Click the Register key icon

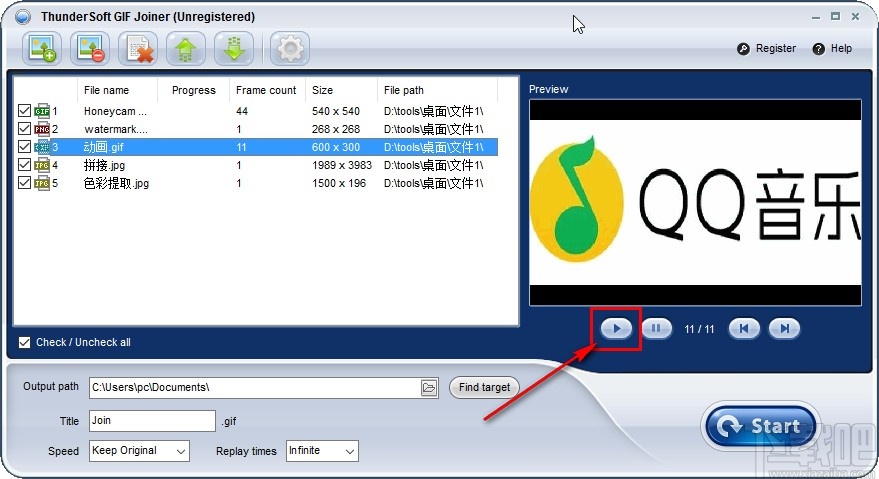click(743, 49)
